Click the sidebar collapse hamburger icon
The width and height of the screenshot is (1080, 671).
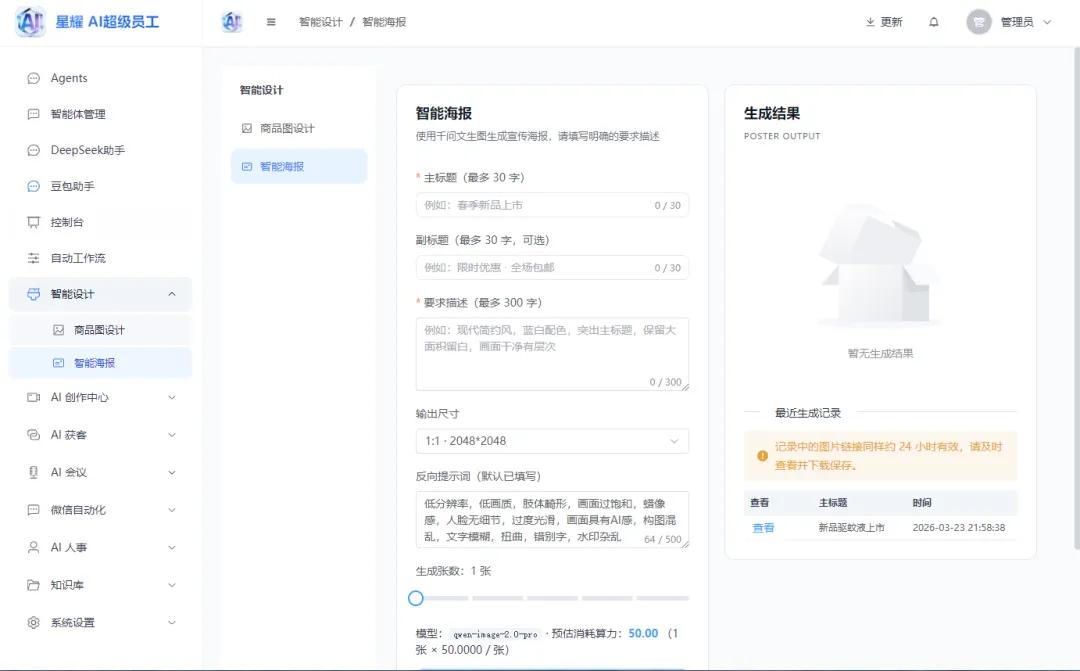click(271, 21)
